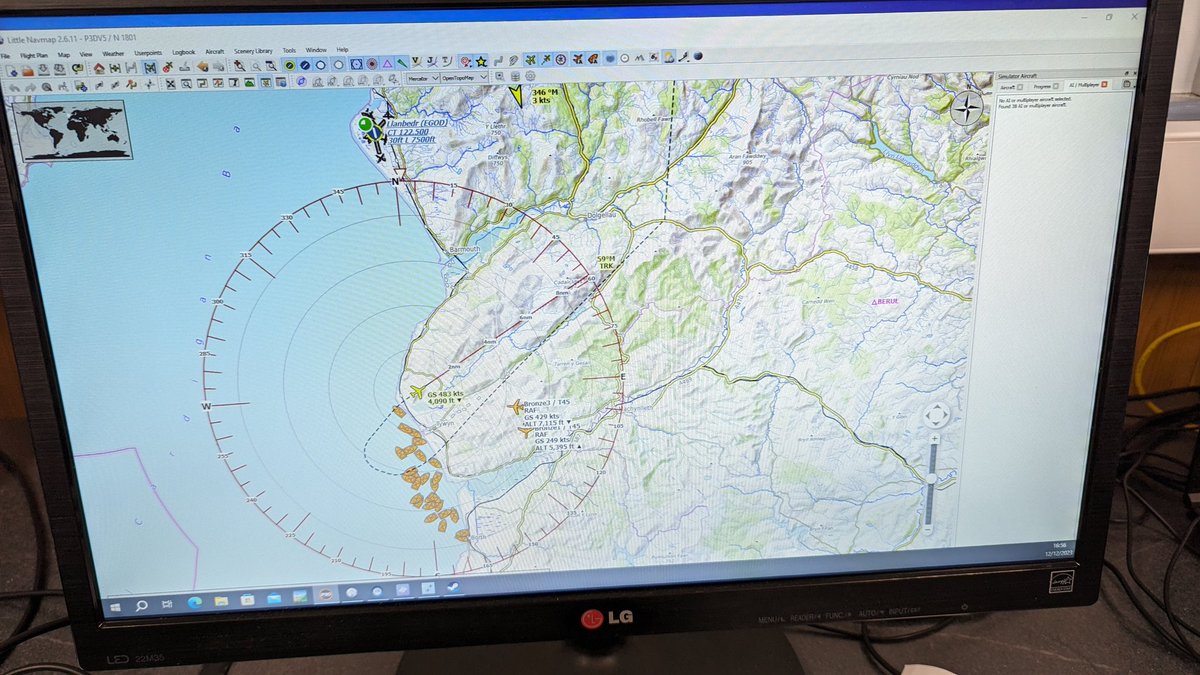Select Llanbedr (EGOD) airport label on map
Viewport: 1200px width, 675px height.
(416, 121)
